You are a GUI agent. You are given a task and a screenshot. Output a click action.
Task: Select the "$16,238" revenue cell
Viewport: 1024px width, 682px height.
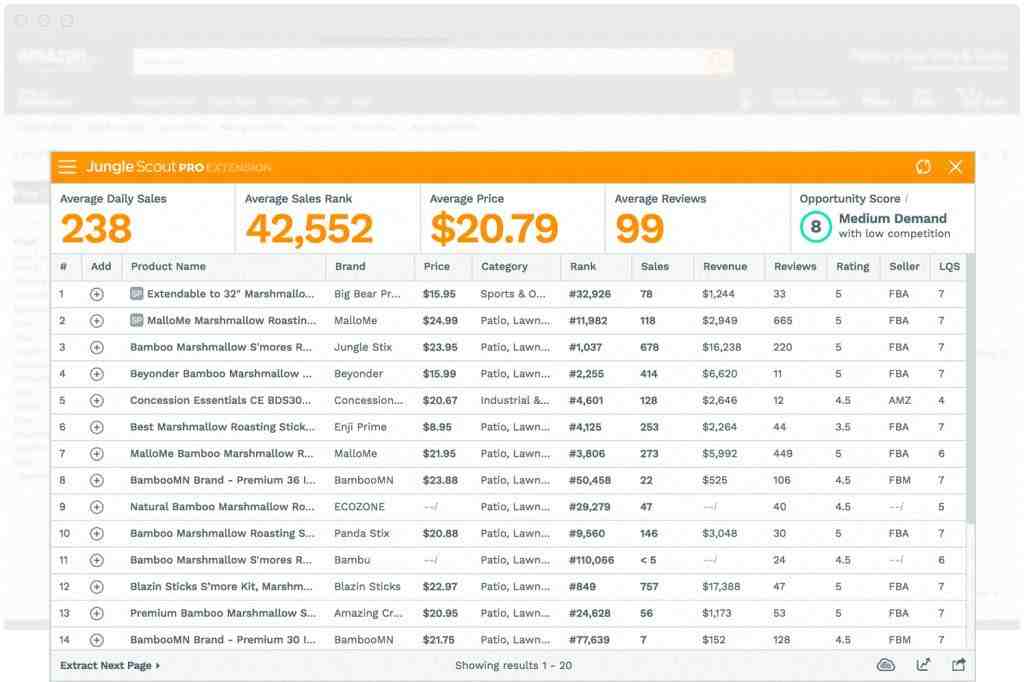(x=722, y=347)
